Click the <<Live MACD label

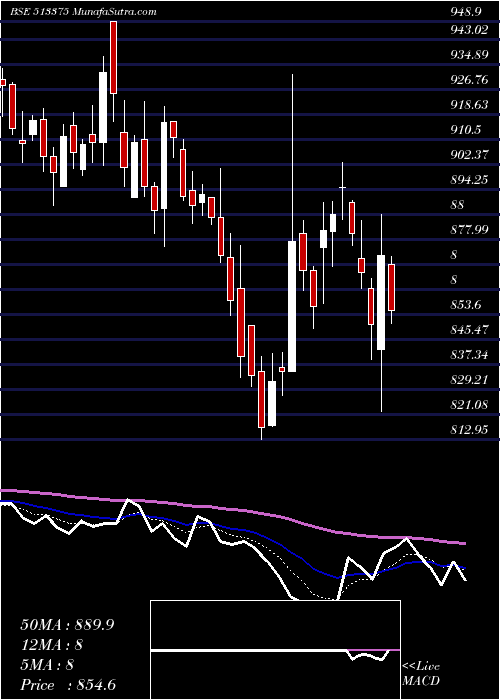coord(421,674)
